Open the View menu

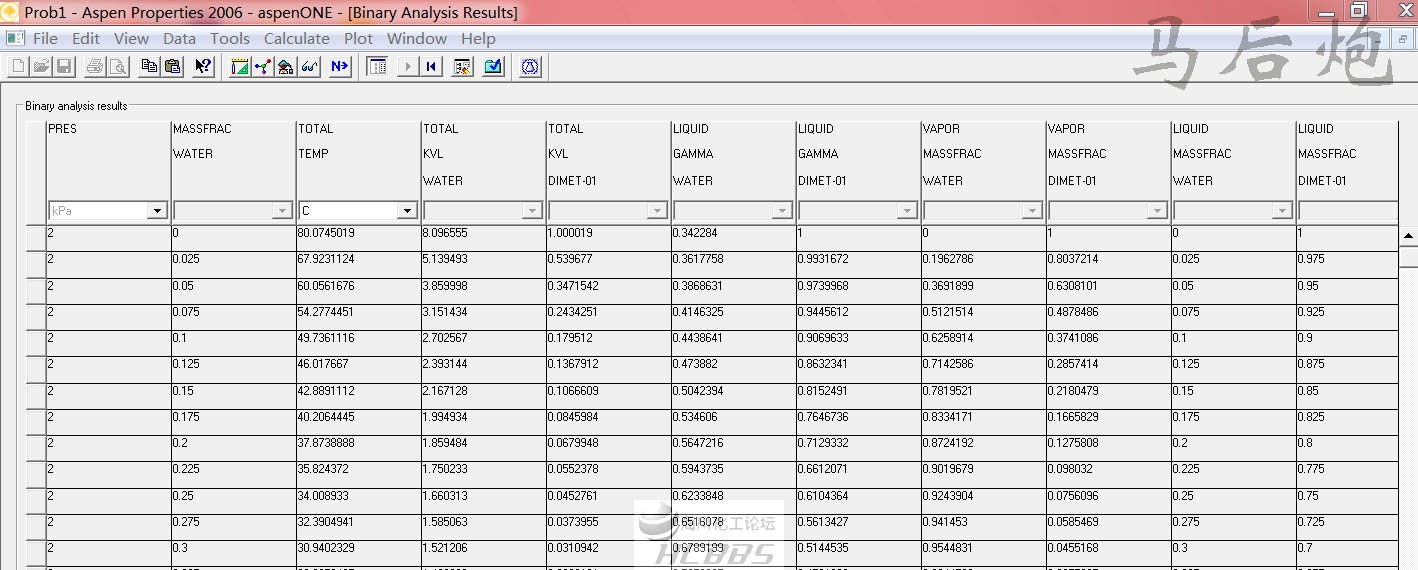[x=131, y=38]
